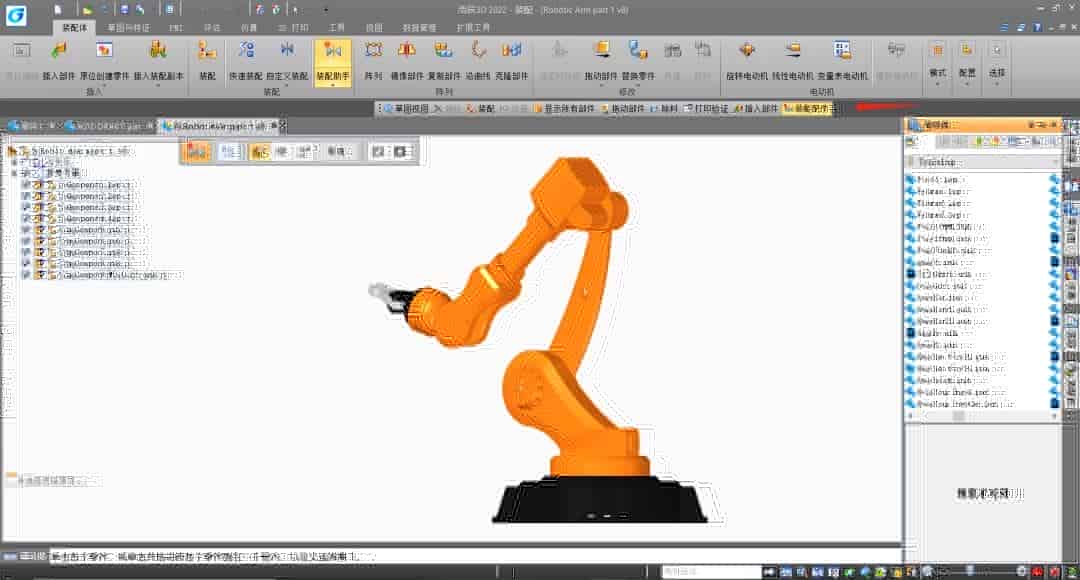Click the 插入装配副本 ribbon icon
The width and height of the screenshot is (1080, 580).
point(158,50)
